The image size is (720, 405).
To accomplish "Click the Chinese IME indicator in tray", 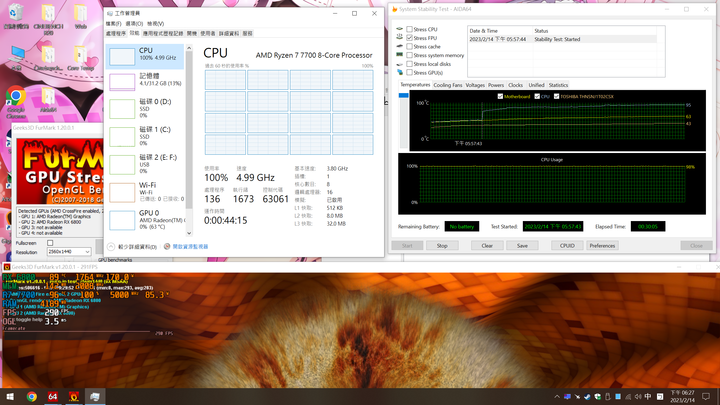I will [x=648, y=397].
